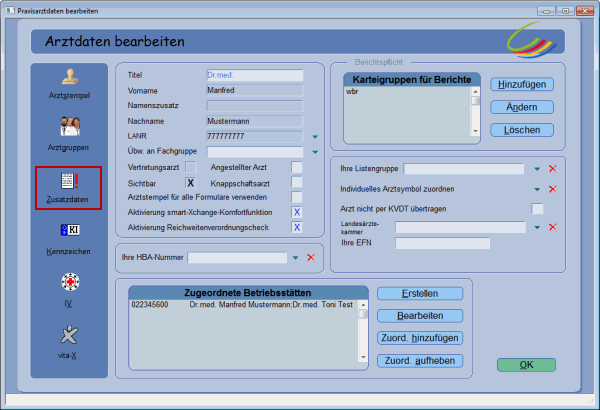Select the wbr entry in Karteigruppen list
Viewport: 600px width, 410px height.
352,92
